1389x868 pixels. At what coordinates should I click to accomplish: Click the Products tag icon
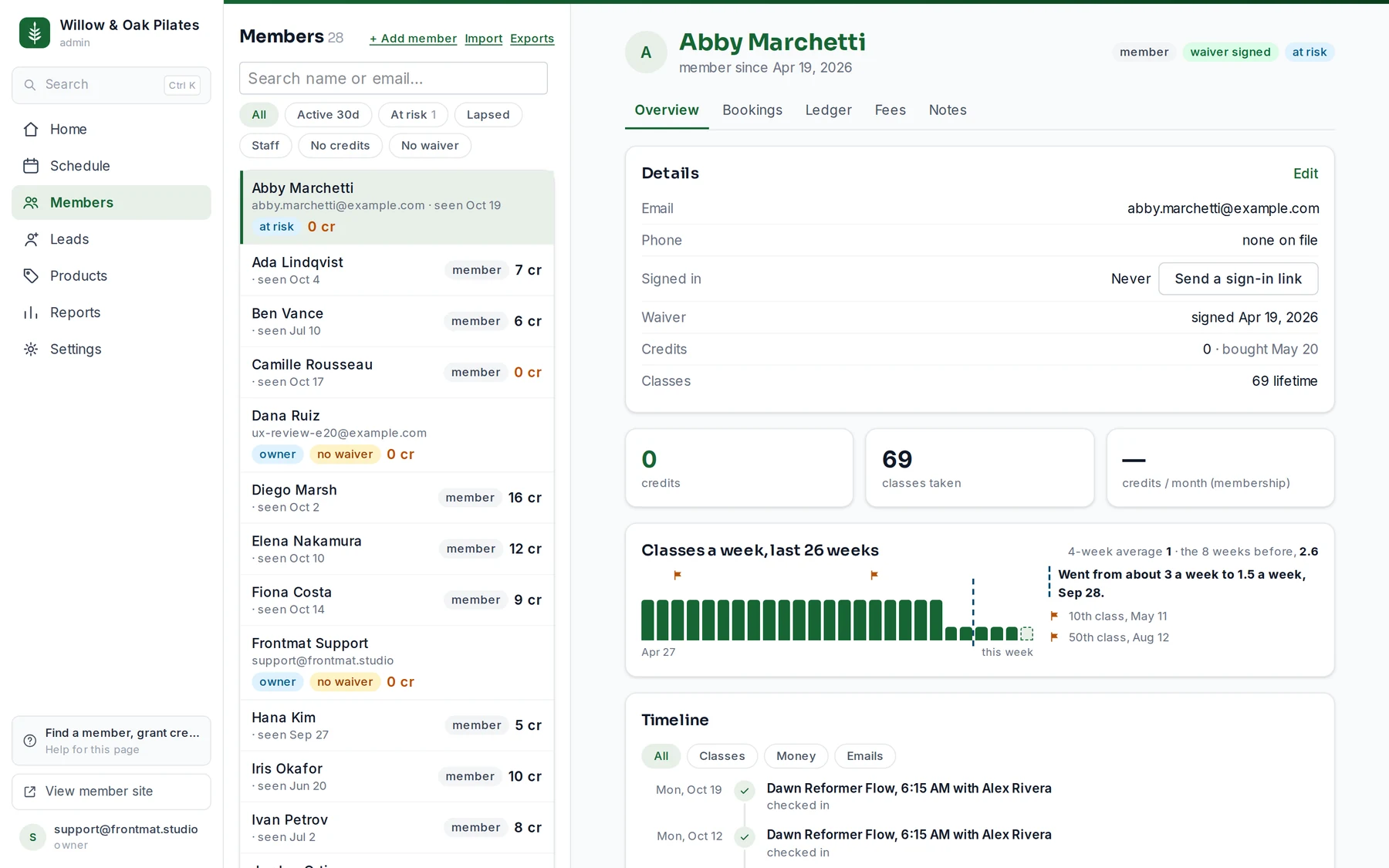coord(31,276)
